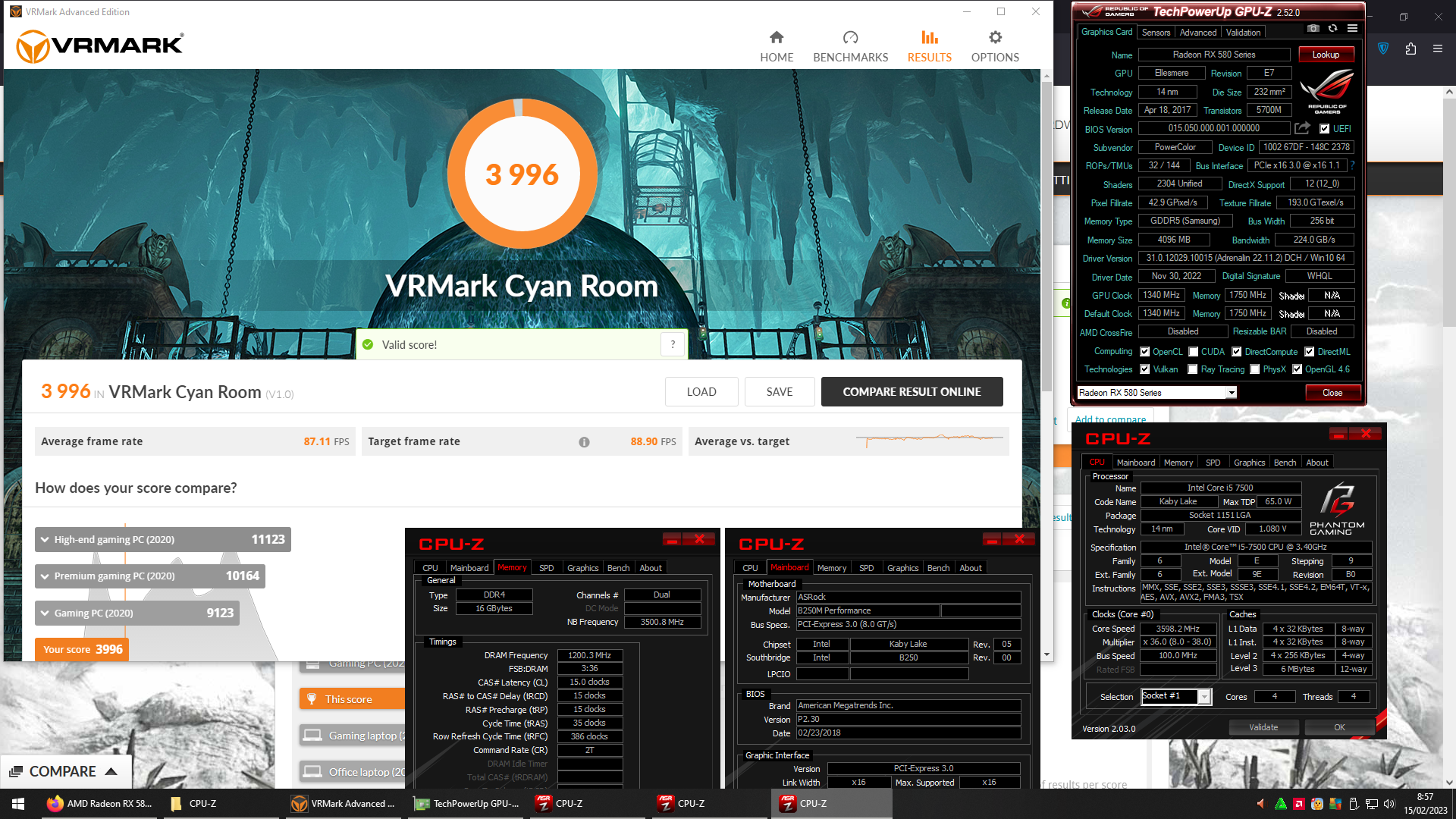Click browser extensions puzzle icon

1410,49
